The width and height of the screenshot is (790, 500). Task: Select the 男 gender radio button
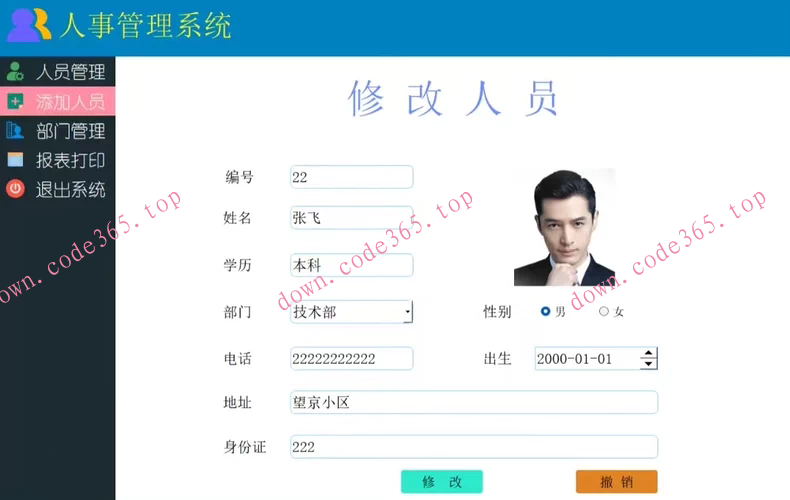coord(545,311)
